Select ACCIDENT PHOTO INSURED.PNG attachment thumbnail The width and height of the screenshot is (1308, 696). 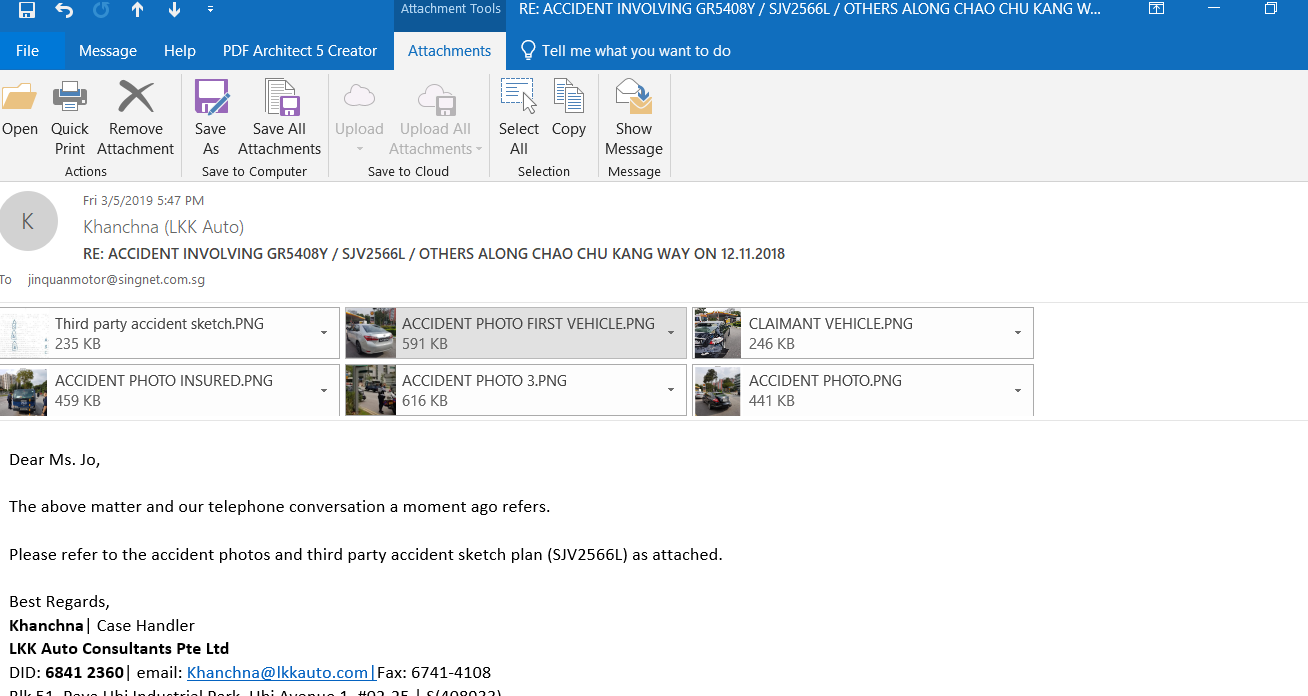pos(24,391)
